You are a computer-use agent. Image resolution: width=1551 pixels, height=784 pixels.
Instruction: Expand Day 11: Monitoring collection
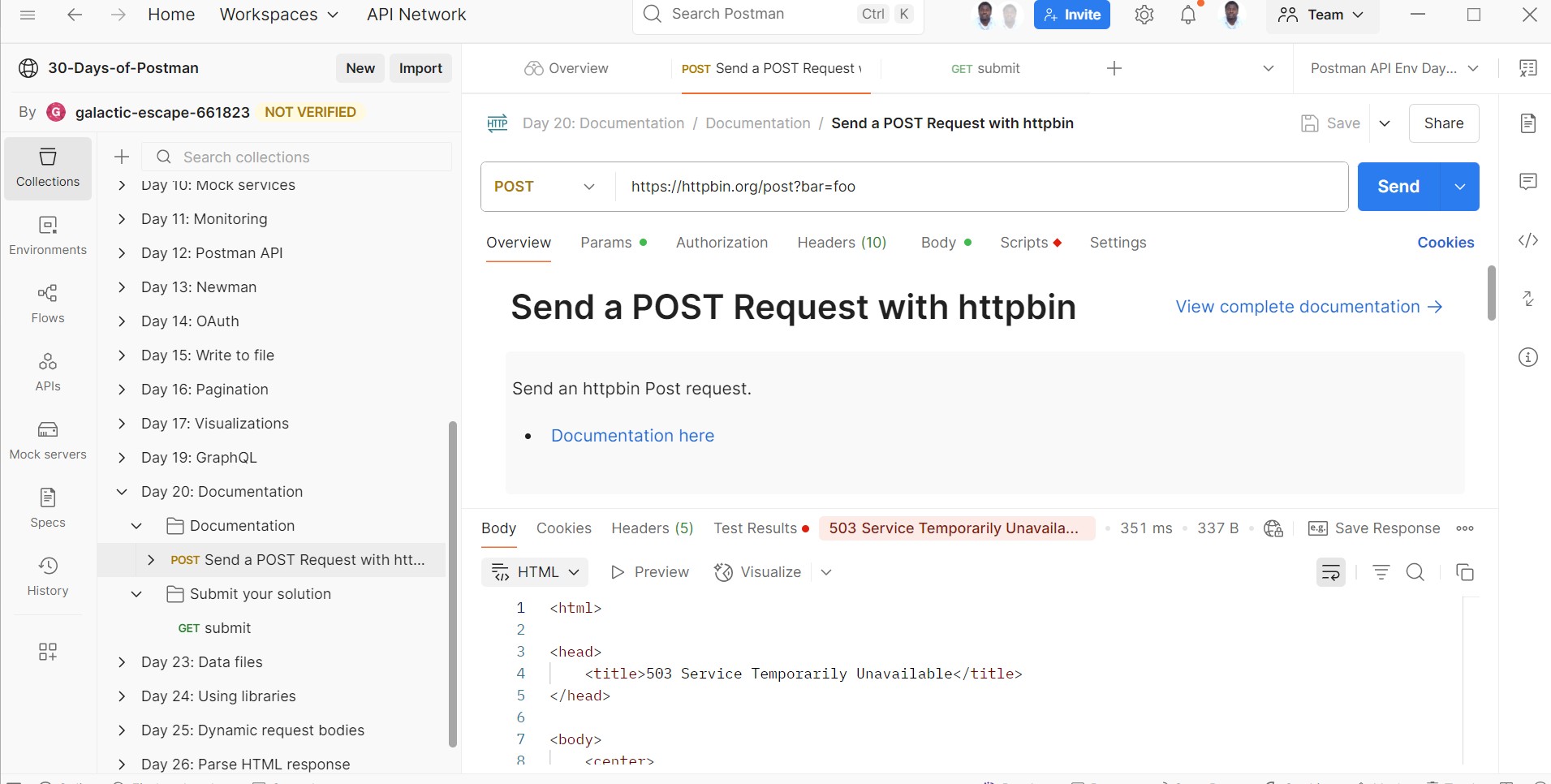click(122, 219)
